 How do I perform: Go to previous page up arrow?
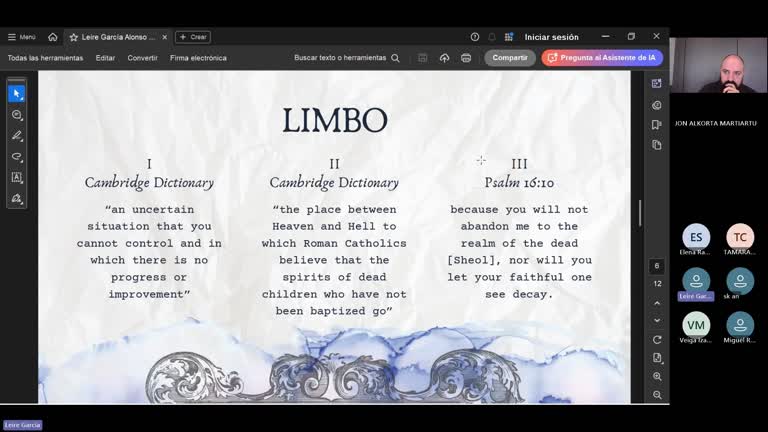657,303
